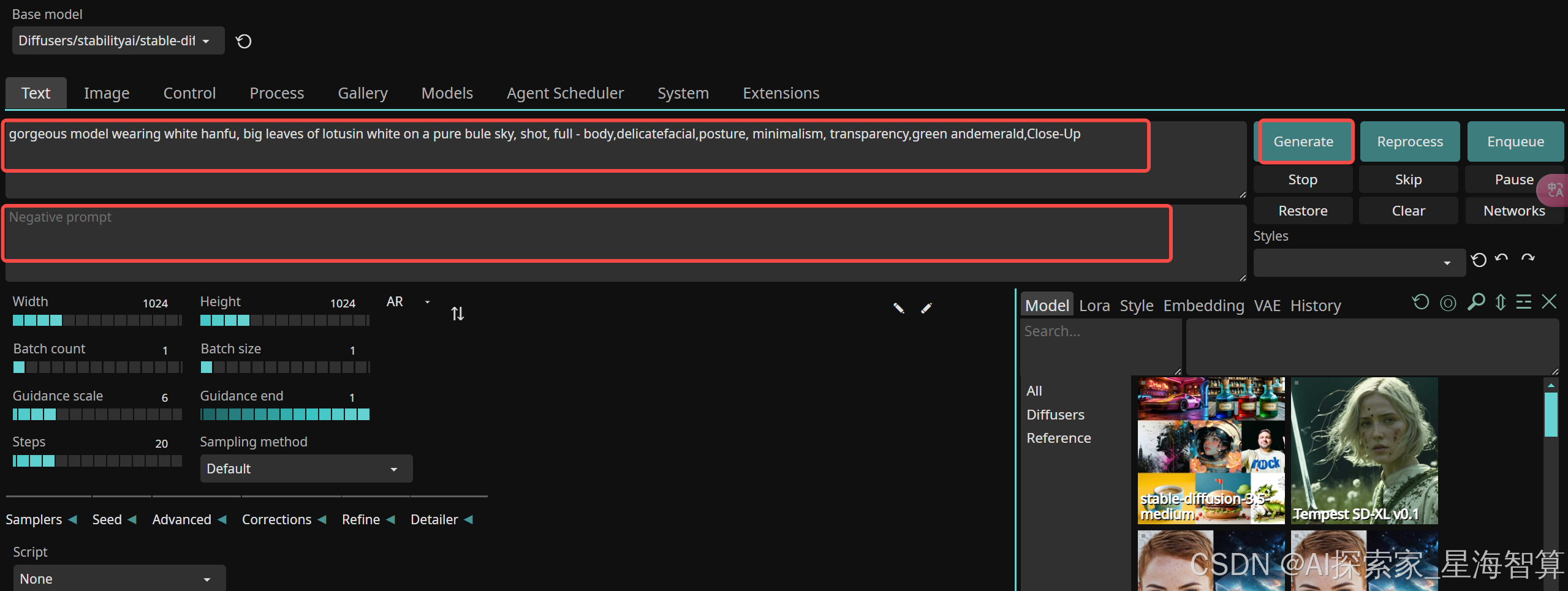Open the Agent Scheduler tab
Viewport: 1568px width, 591px height.
click(x=565, y=93)
